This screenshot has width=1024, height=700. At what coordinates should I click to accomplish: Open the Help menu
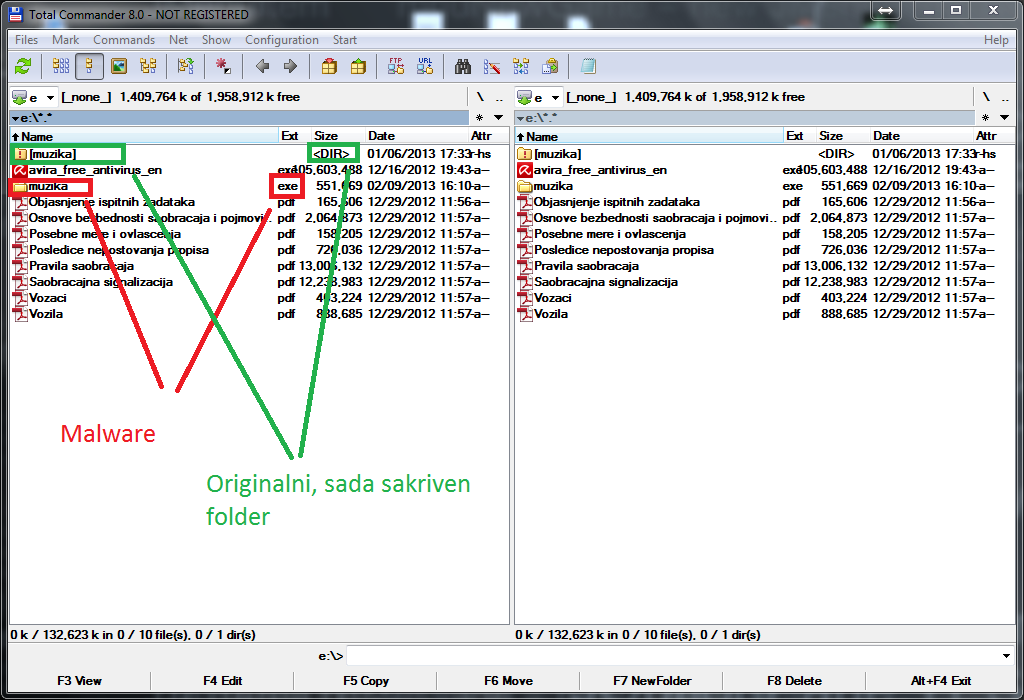pyautogui.click(x=996, y=40)
